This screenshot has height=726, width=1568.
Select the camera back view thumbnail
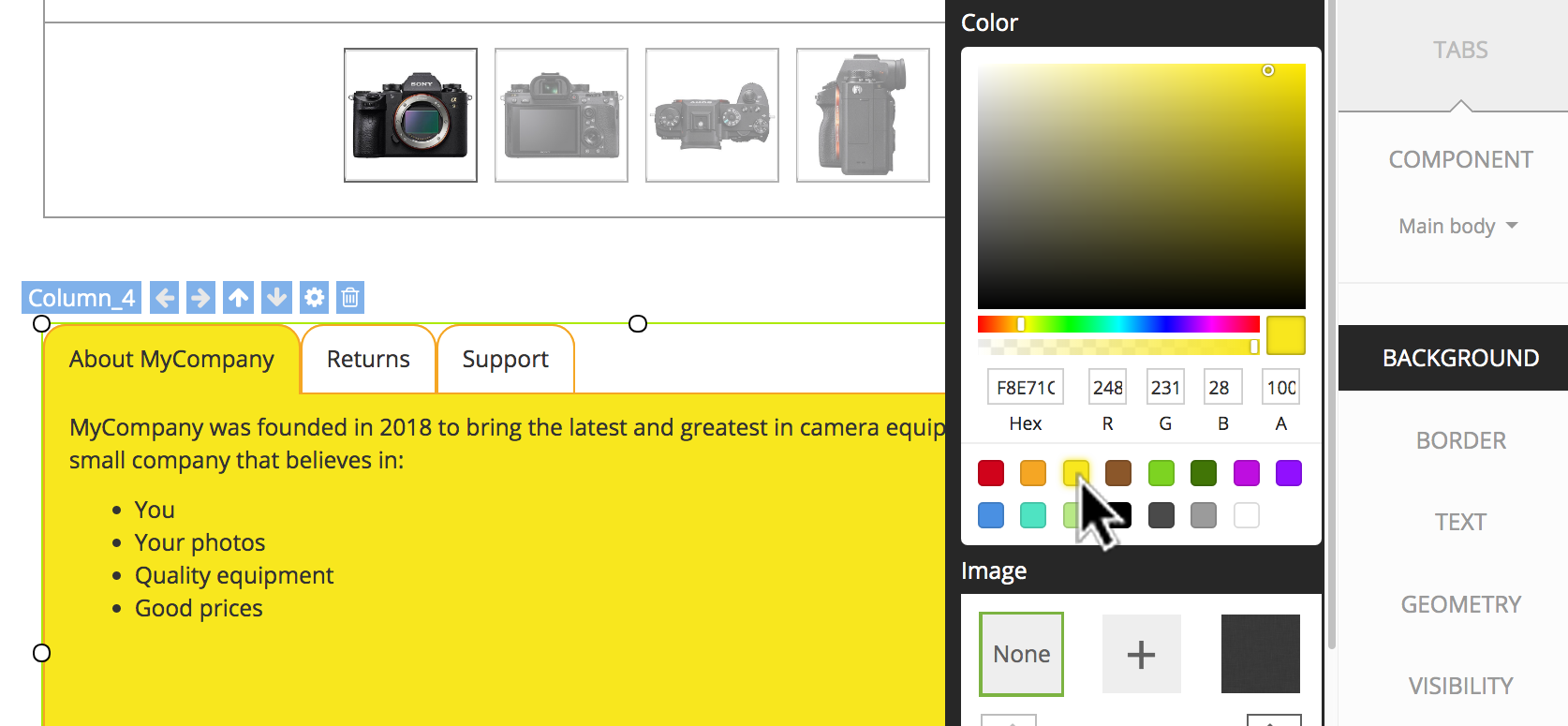561,115
